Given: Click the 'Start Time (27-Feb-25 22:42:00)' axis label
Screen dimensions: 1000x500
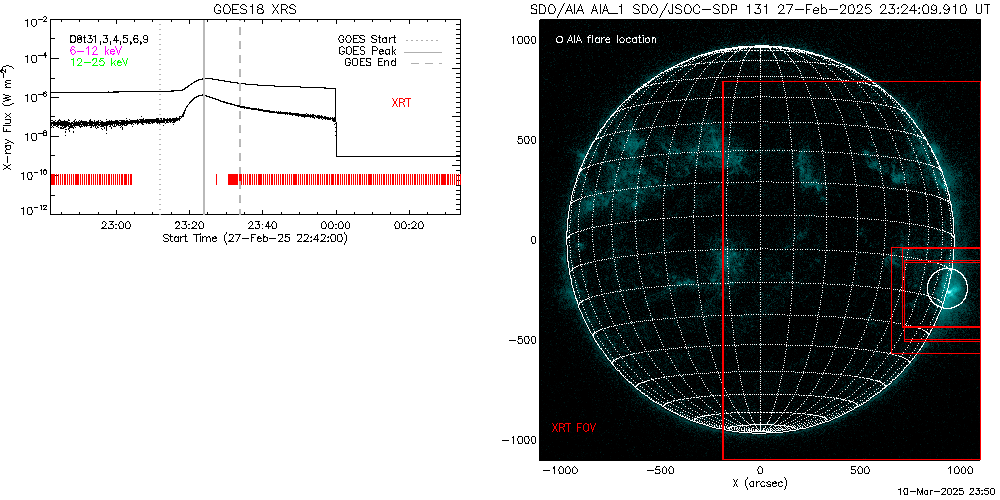Looking at the screenshot, I should pyautogui.click(x=255, y=238).
